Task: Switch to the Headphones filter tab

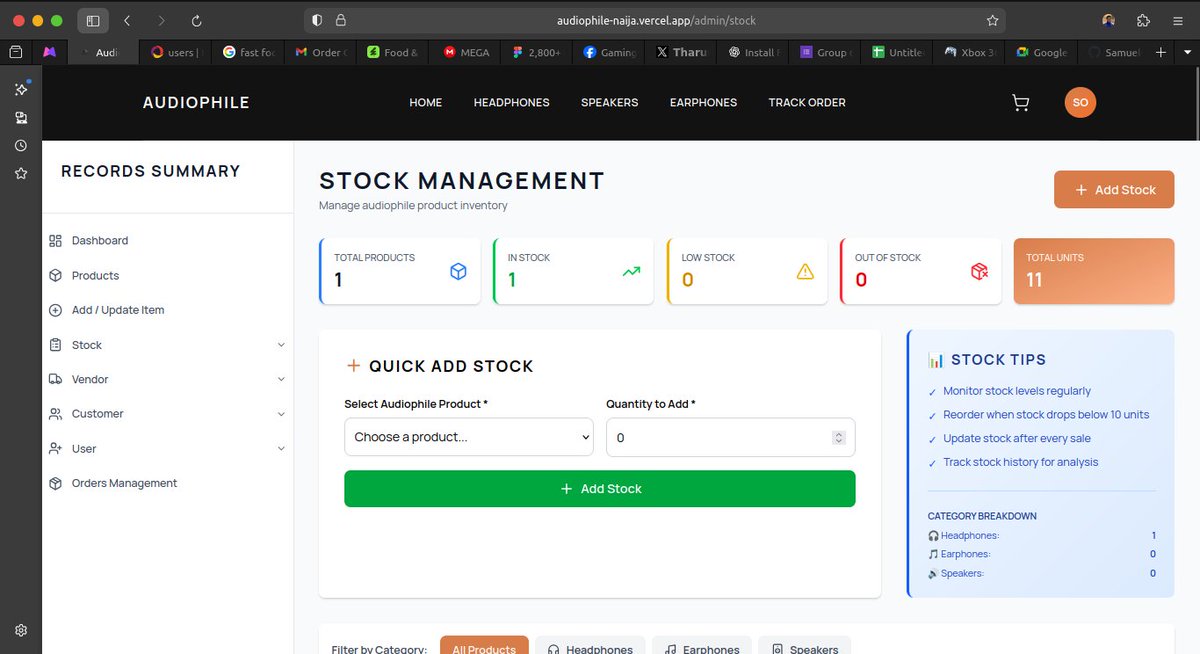Action: pyautogui.click(x=590, y=648)
